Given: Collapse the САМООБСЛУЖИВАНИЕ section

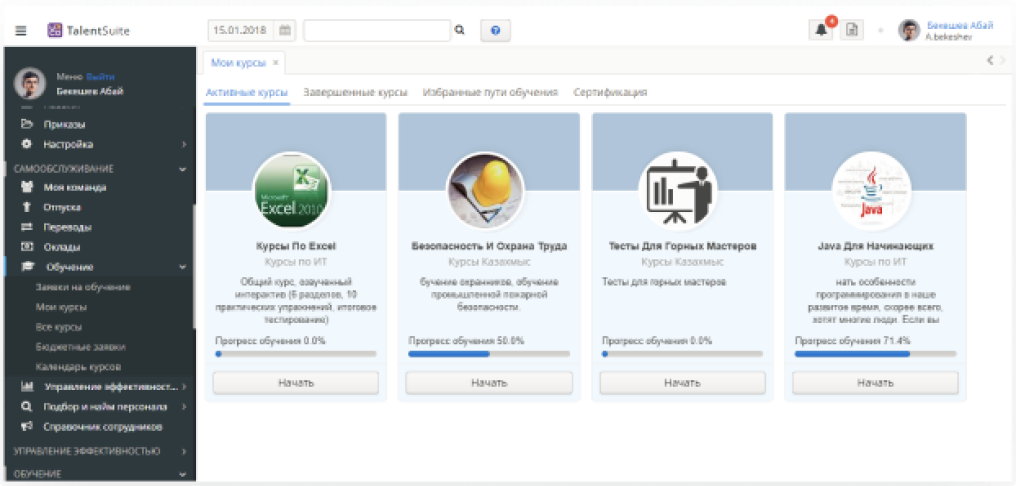Looking at the screenshot, I should [x=183, y=168].
